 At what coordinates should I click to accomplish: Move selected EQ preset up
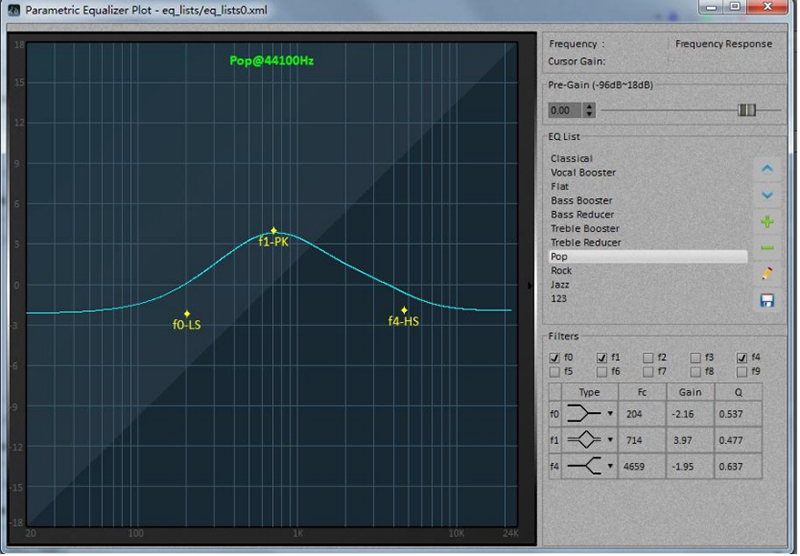coord(767,170)
